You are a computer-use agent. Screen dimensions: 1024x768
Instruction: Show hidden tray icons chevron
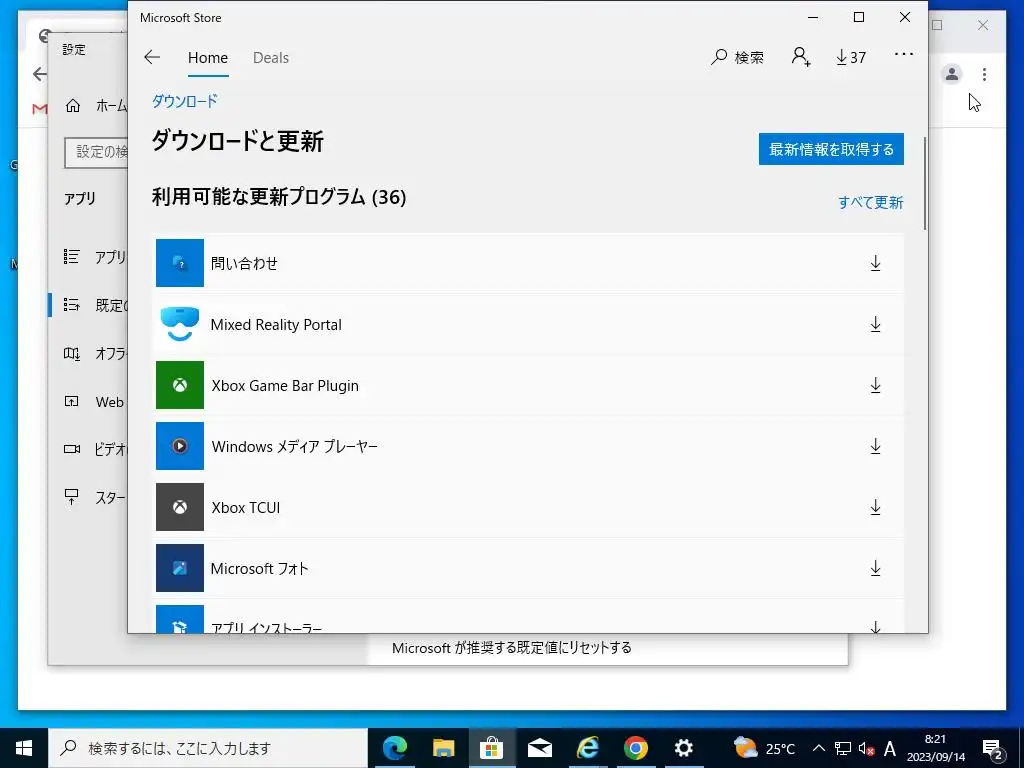click(818, 748)
